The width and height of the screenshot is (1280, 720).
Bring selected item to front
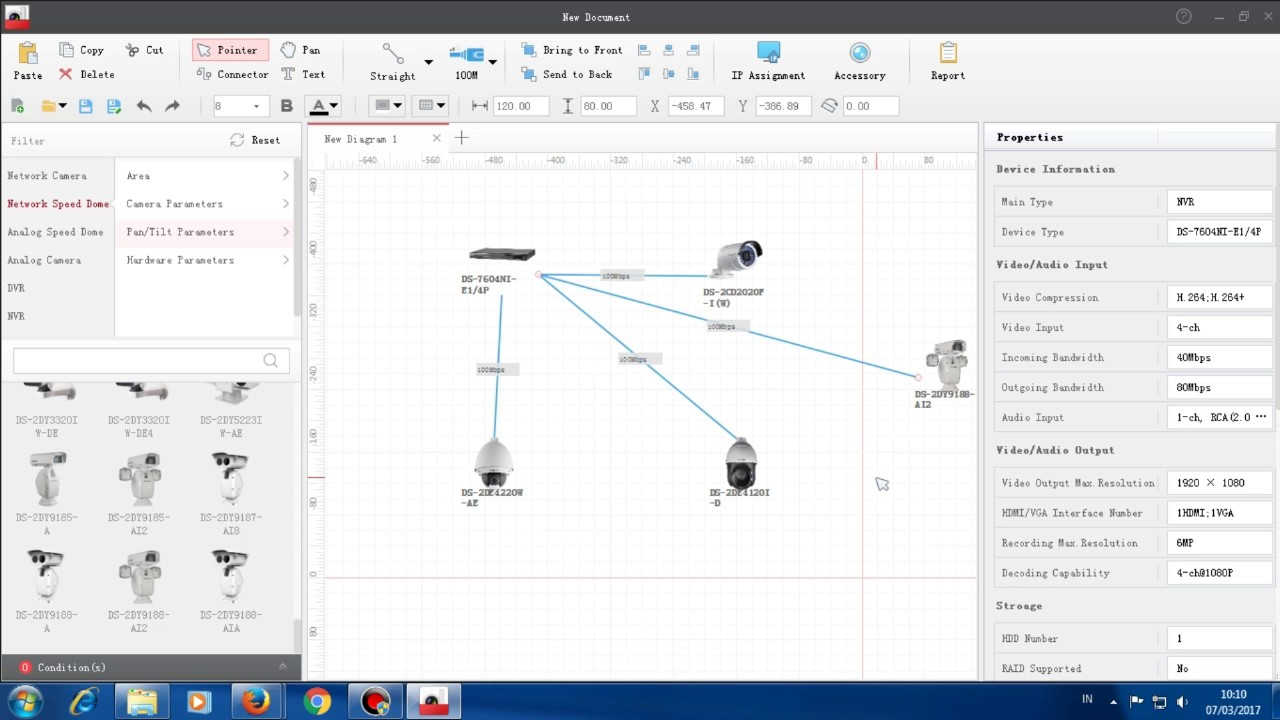pos(571,50)
